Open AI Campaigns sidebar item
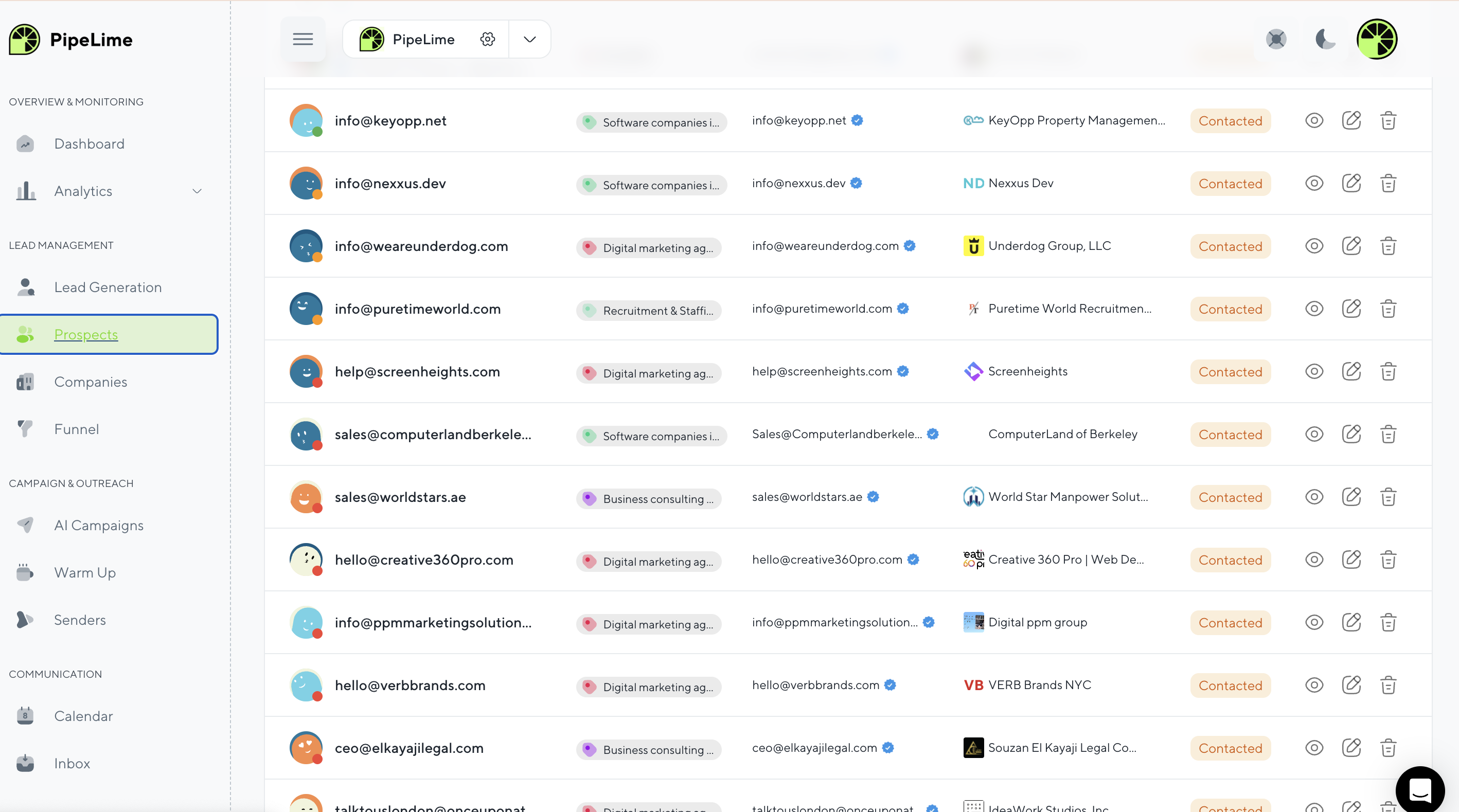Viewport: 1459px width, 812px height. click(99, 526)
